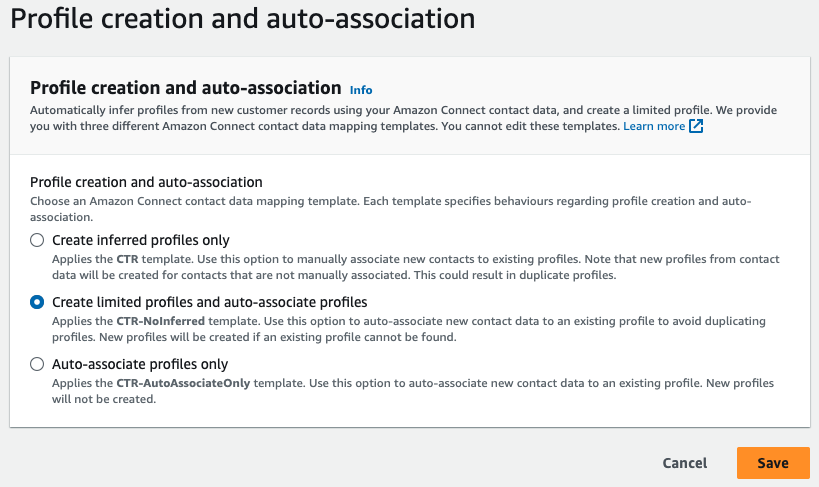Select the Create limited profiles and auto-associate radio button

click(x=37, y=302)
